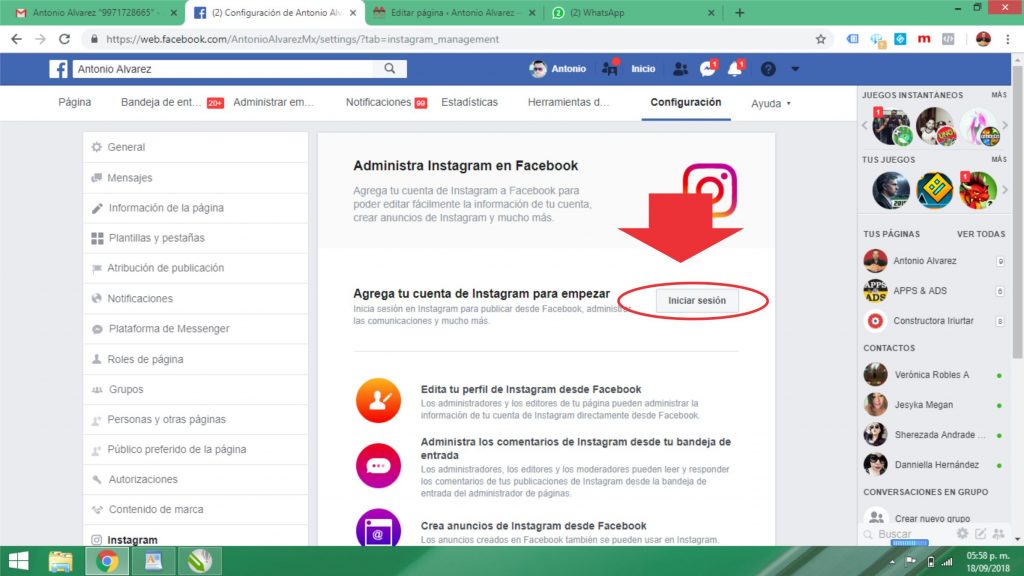Click the Iniciar sesión button
Screen dimensions: 1024x576
point(697,300)
